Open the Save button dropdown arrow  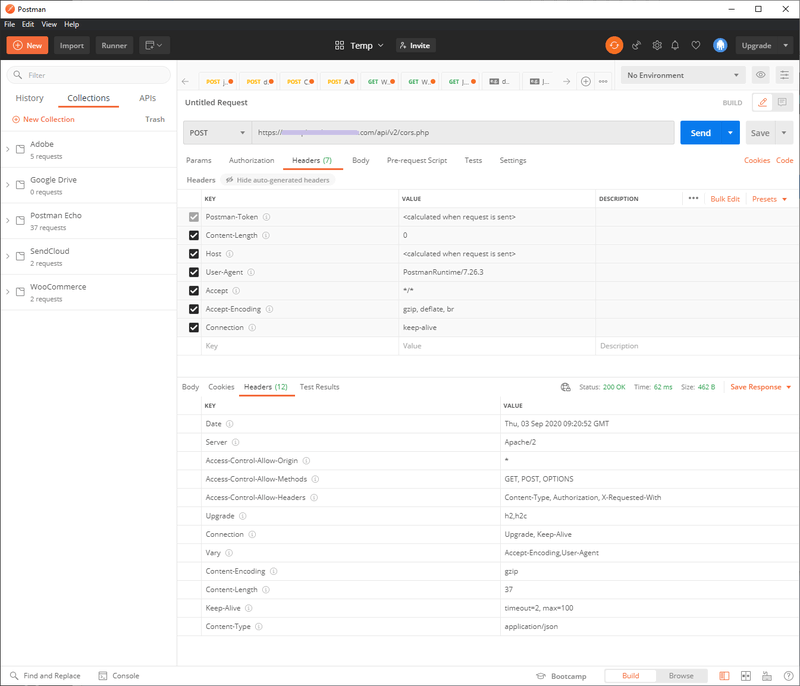784,133
